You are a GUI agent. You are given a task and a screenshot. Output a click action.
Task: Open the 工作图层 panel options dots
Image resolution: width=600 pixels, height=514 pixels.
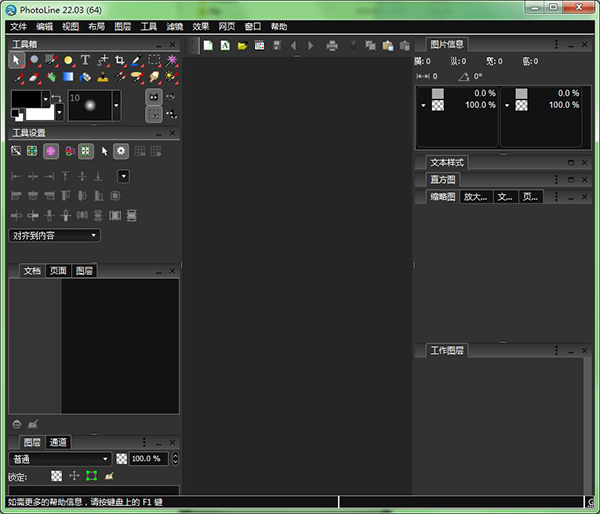point(556,350)
